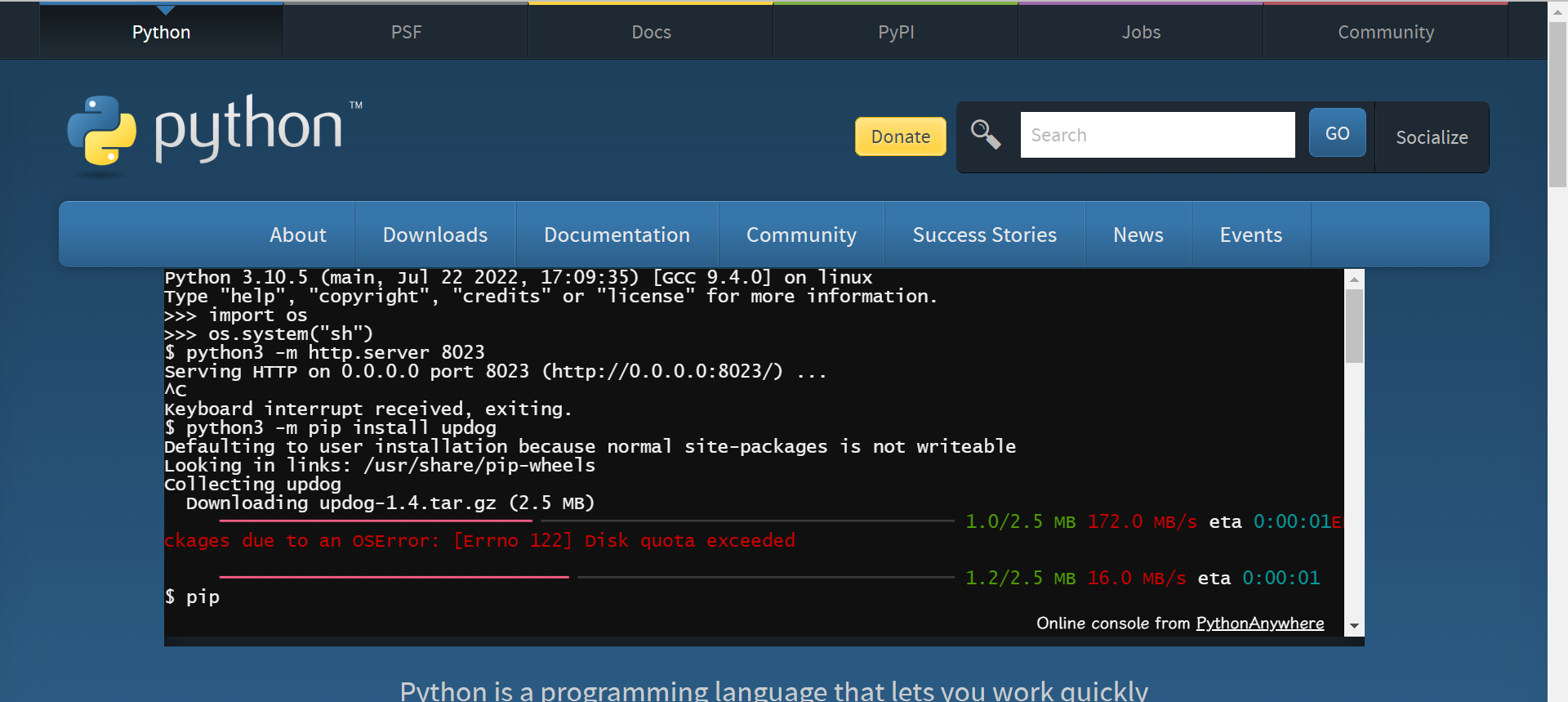Click the '$ python3 -m pip install updog' line
Image resolution: width=1568 pixels, height=702 pixels.
point(331,427)
